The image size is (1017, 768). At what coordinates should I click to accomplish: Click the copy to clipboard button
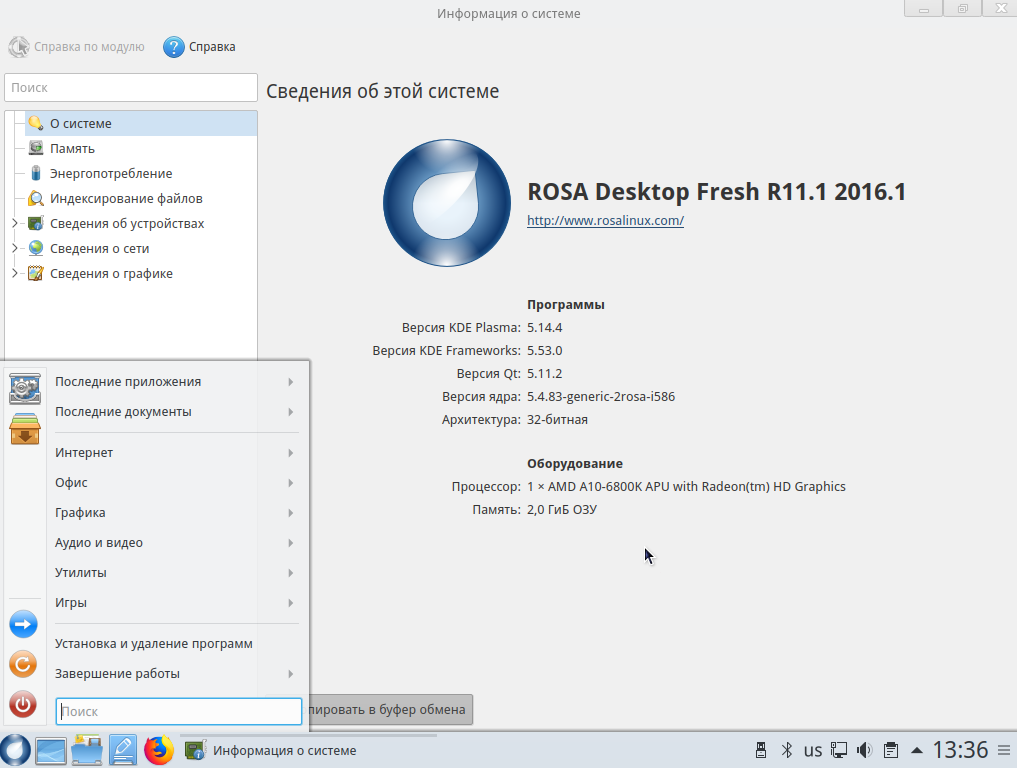coord(390,710)
